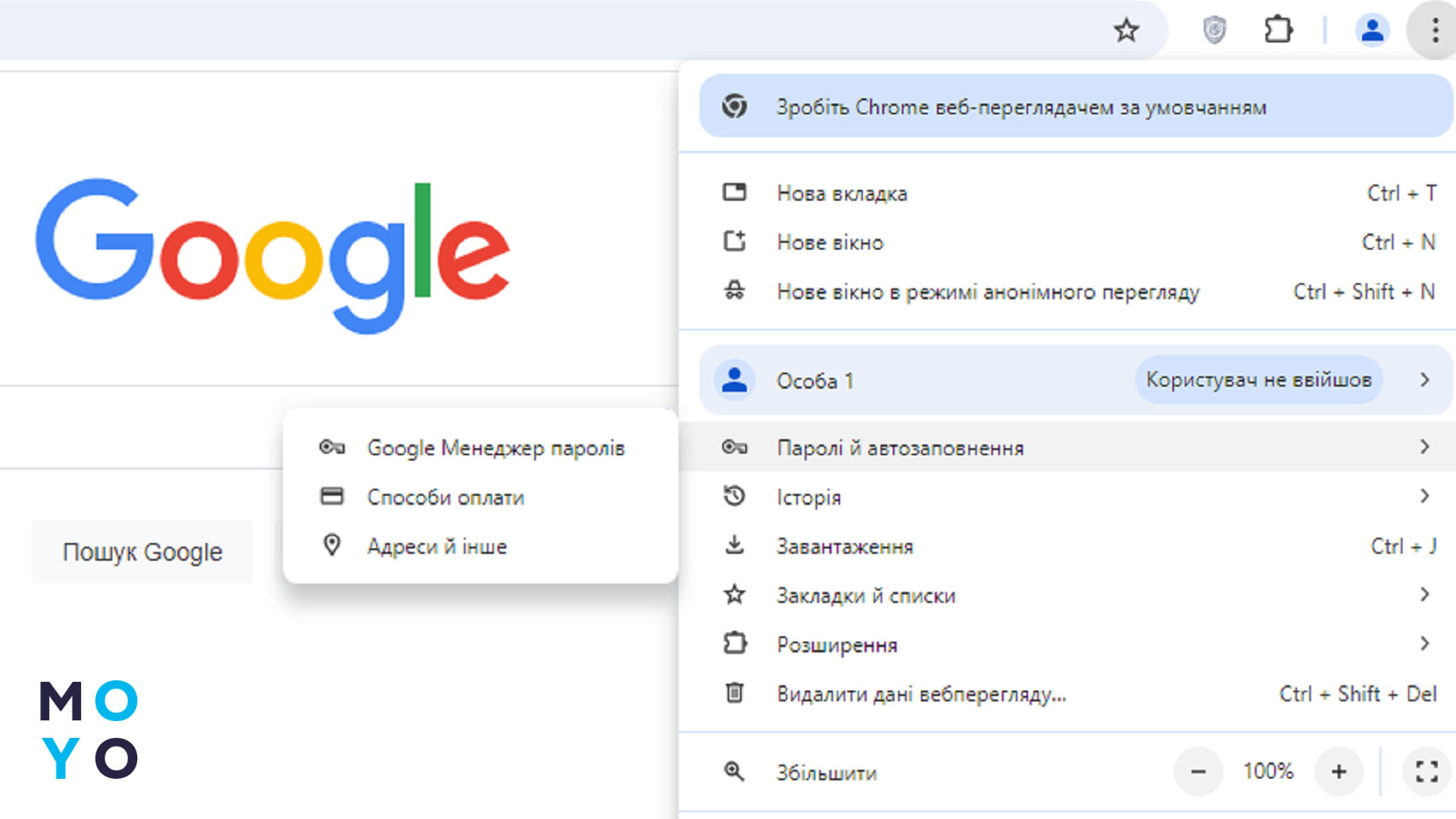Click the Особа 1 profile label
1456x819 pixels.
click(814, 381)
